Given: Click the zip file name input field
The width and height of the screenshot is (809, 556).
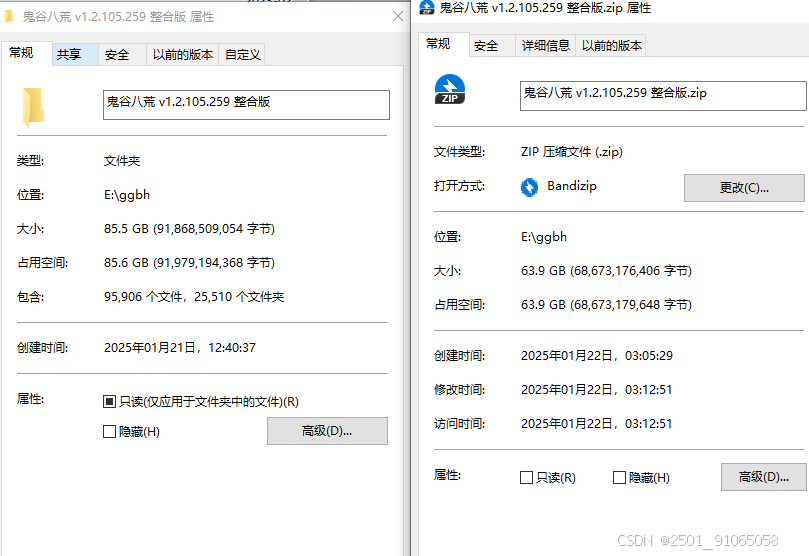Looking at the screenshot, I should pos(663,96).
